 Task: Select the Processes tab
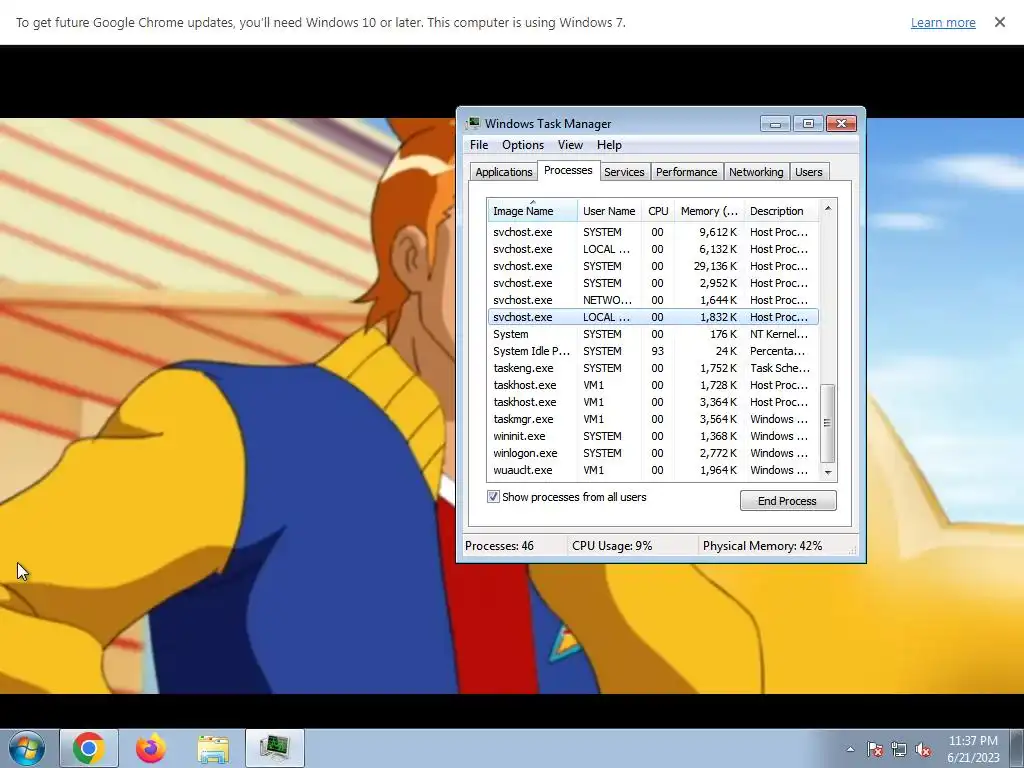click(568, 170)
